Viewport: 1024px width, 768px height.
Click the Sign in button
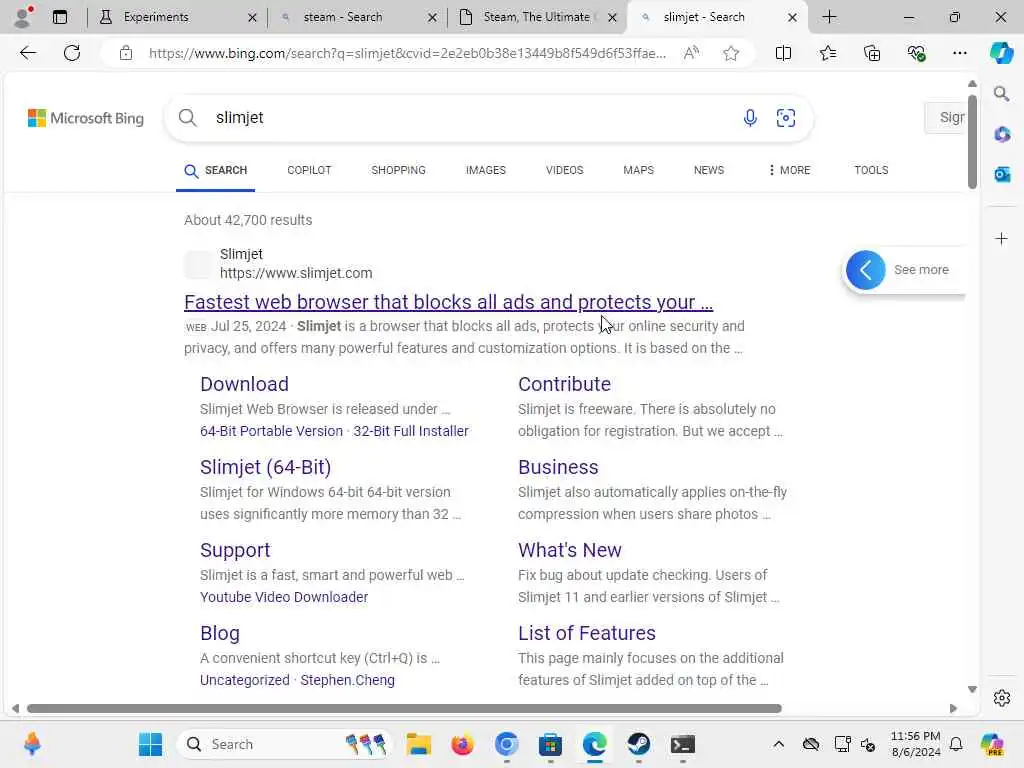pyautogui.click(x=945, y=118)
